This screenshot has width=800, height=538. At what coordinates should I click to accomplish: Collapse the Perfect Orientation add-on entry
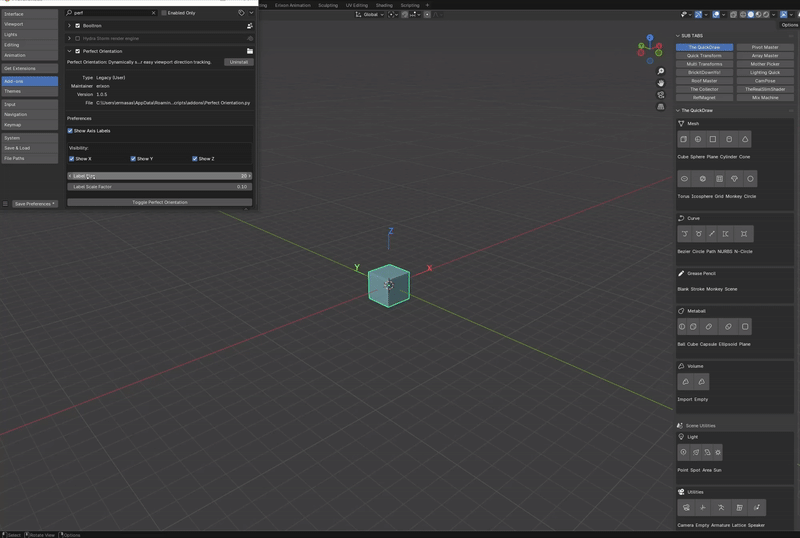click(69, 51)
